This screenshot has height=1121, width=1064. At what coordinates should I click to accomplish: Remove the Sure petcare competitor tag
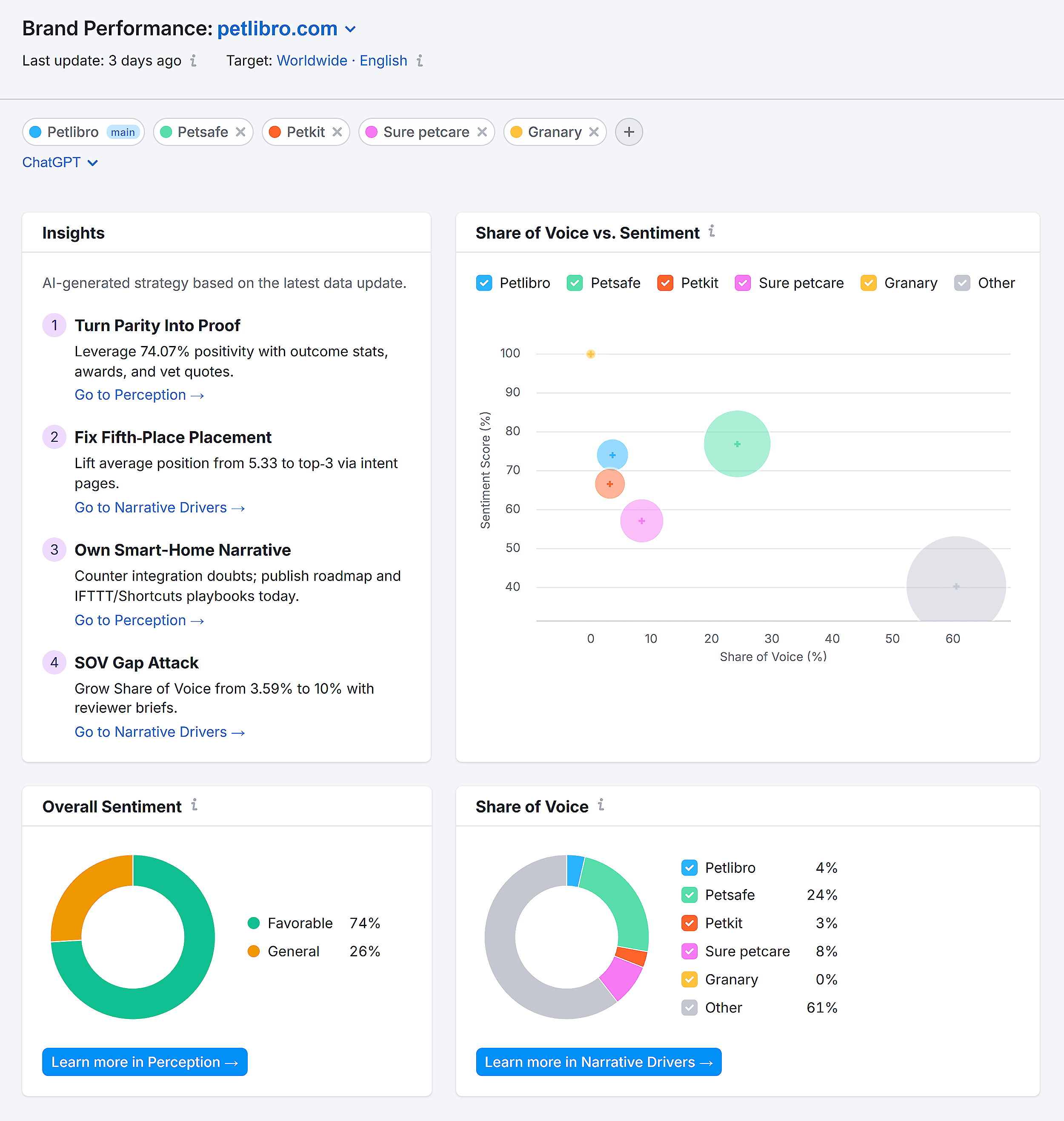click(481, 132)
